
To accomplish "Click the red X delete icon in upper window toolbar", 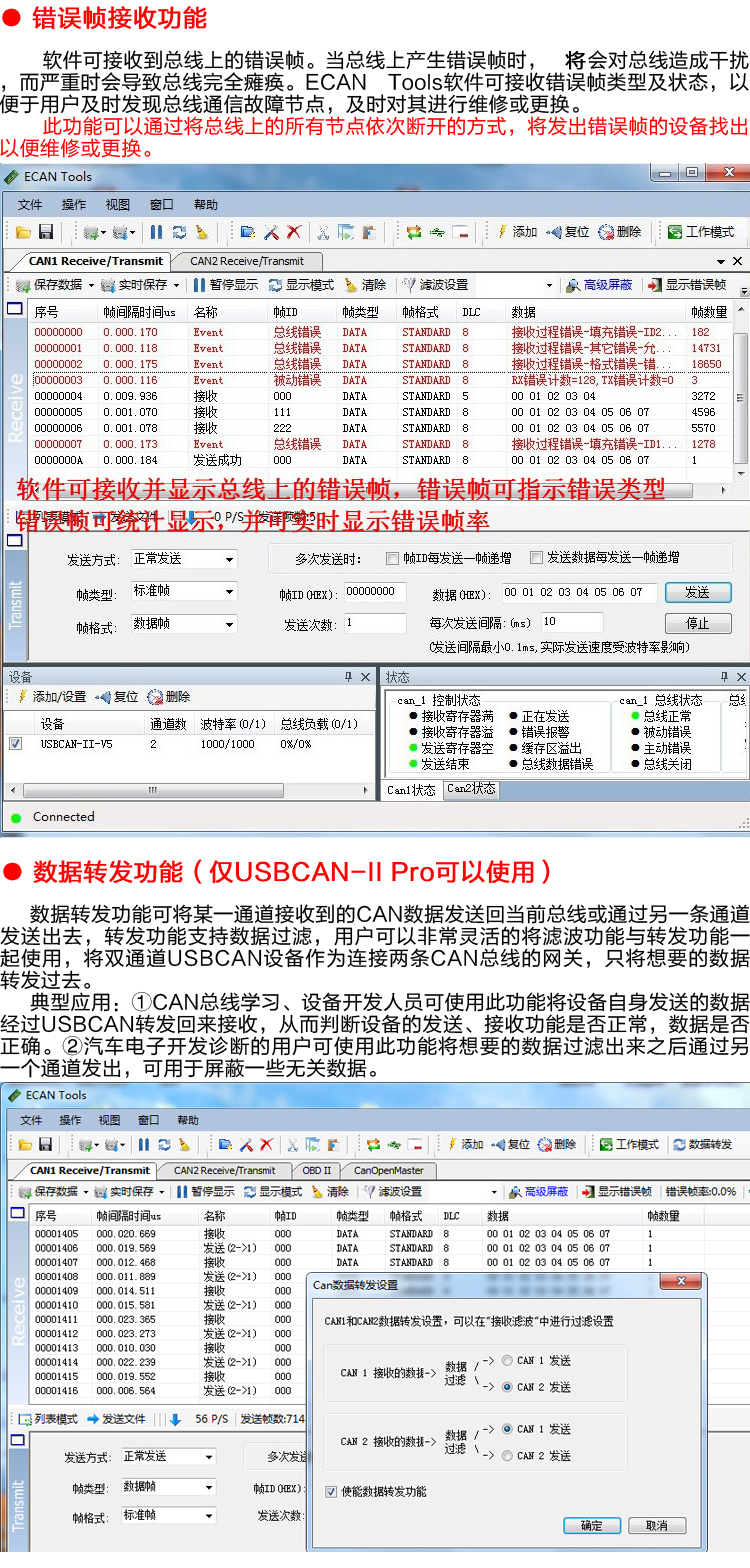I will [x=293, y=232].
